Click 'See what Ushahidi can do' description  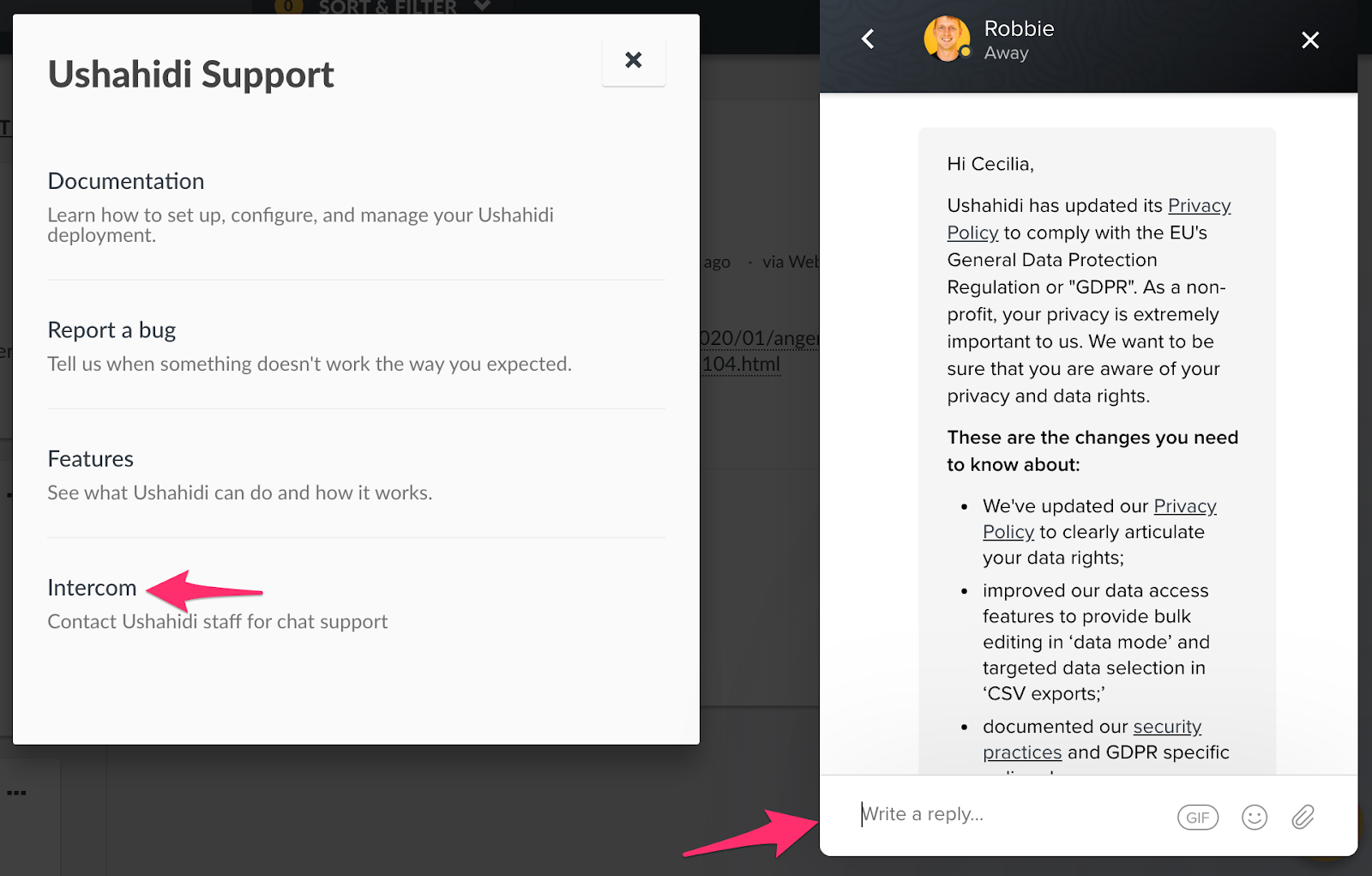click(x=240, y=493)
